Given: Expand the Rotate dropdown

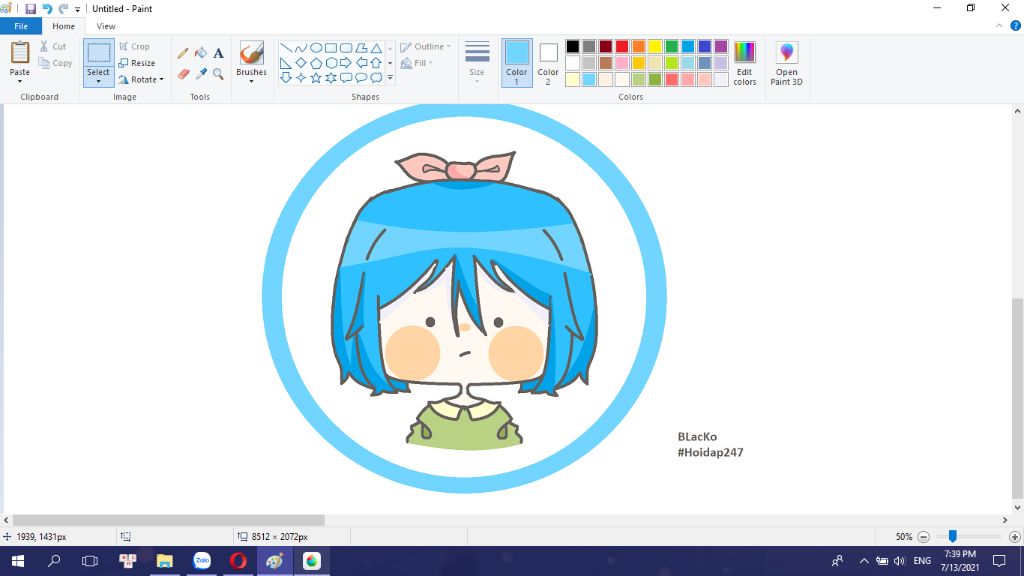Looking at the screenshot, I should pos(161,80).
